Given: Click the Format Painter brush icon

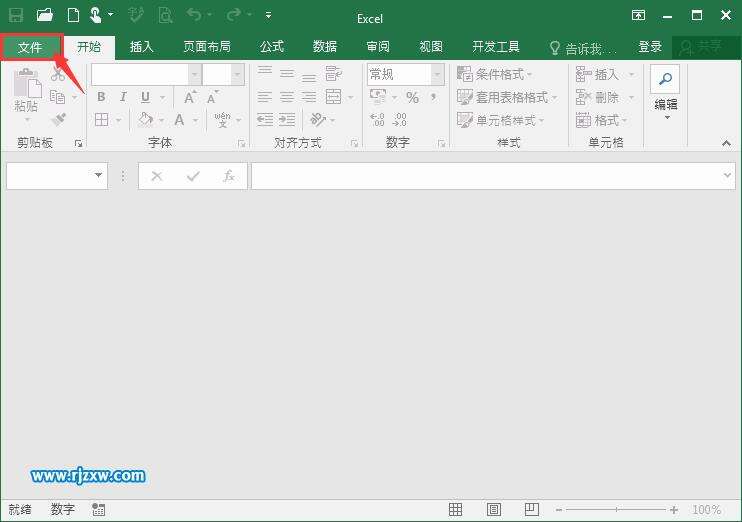Looking at the screenshot, I should (x=58, y=120).
